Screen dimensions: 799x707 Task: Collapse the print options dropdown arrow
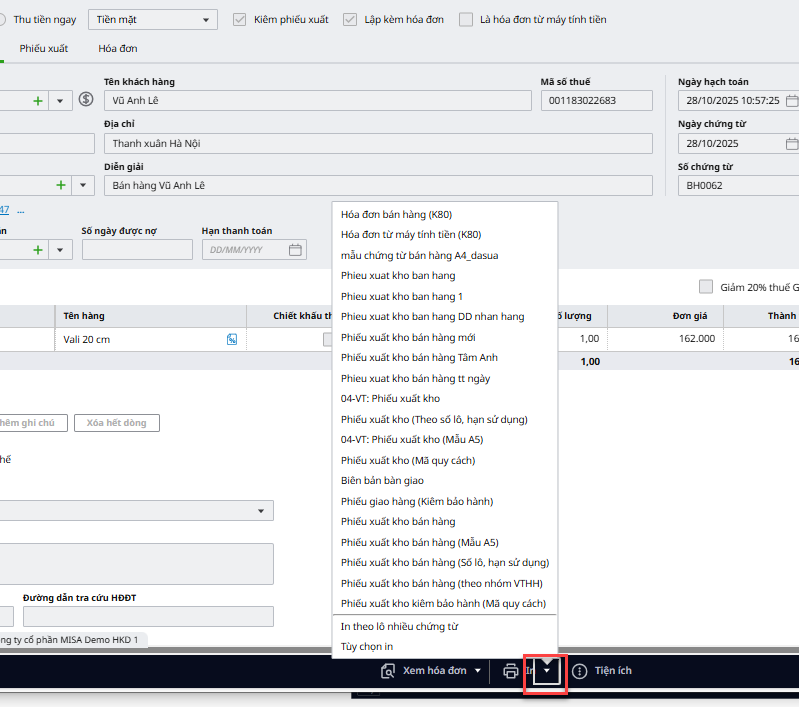pyautogui.click(x=546, y=671)
